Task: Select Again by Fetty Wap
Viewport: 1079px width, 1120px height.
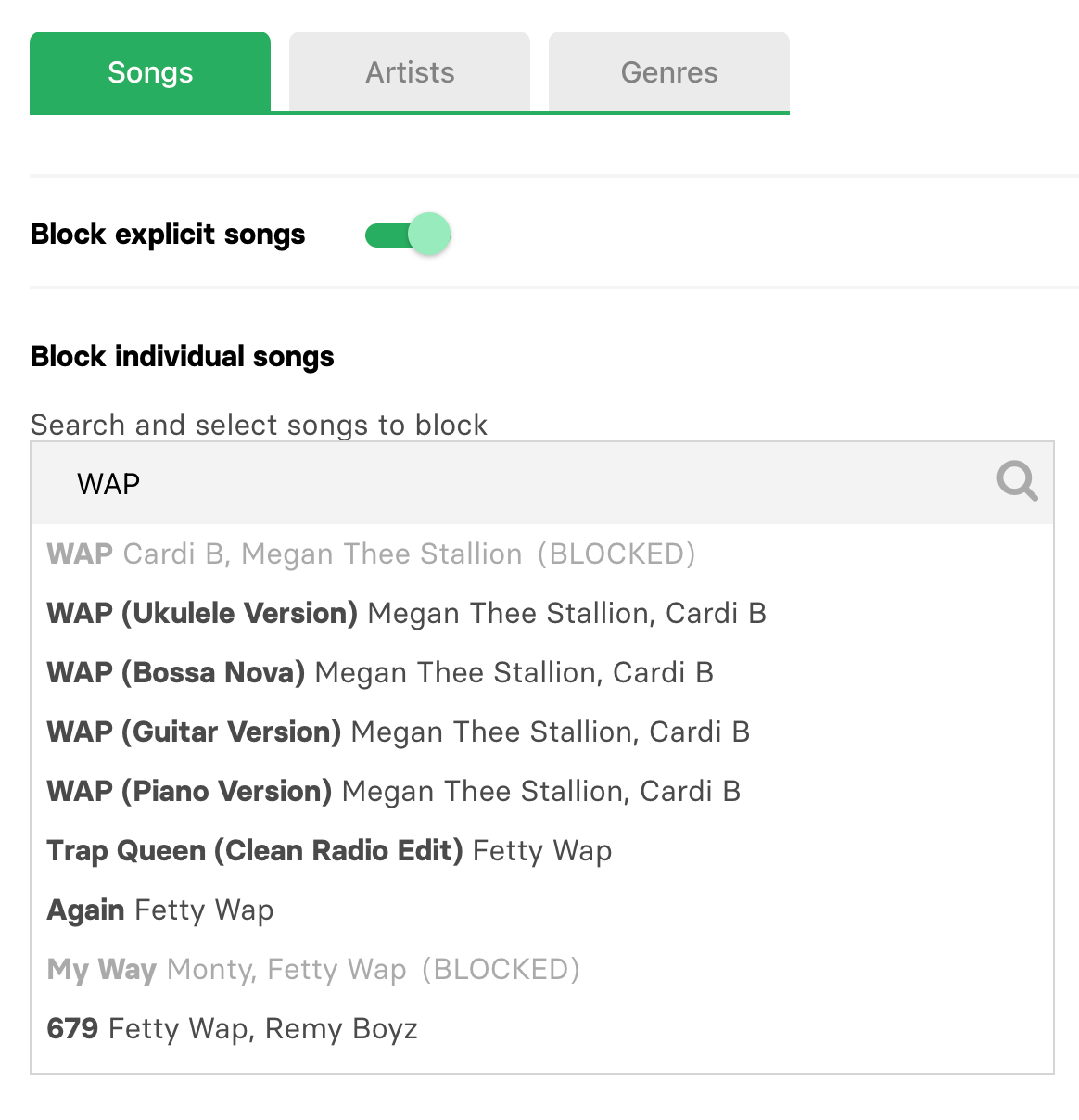Action: coord(159,910)
